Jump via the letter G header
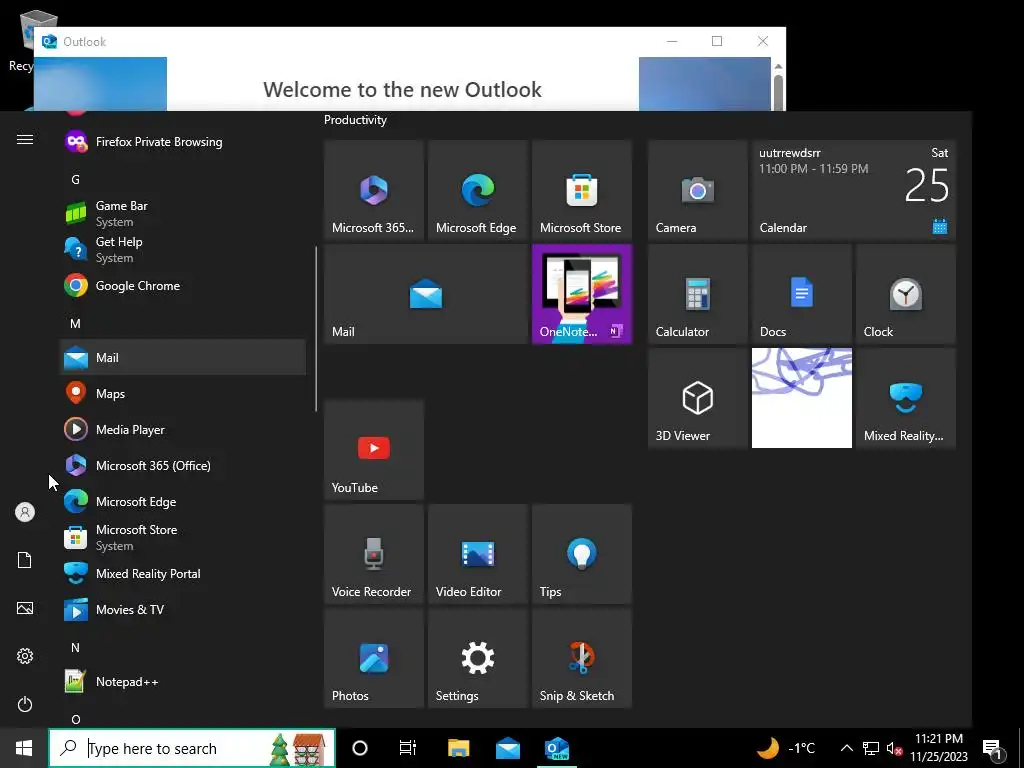Screen dimensions: 1024x768 76,180
